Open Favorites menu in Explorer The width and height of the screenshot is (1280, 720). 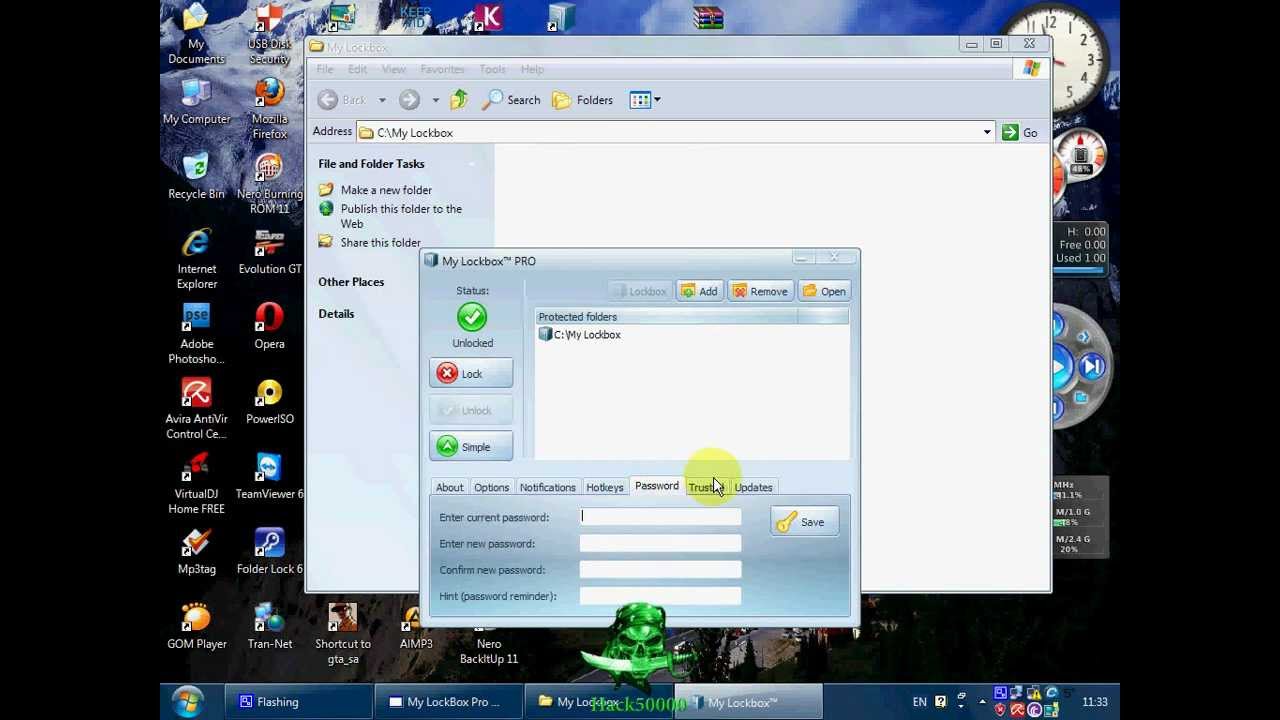[442, 69]
